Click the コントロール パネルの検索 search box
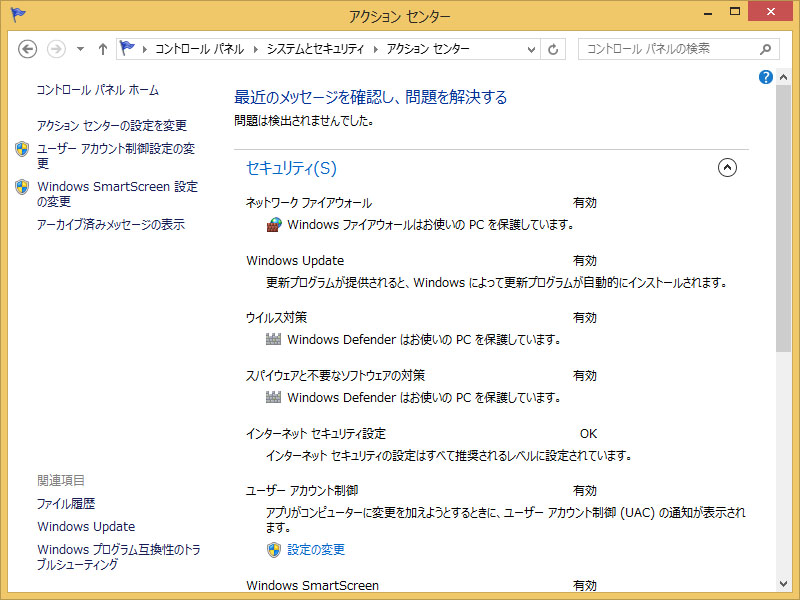The height and width of the screenshot is (600, 800). pos(678,49)
